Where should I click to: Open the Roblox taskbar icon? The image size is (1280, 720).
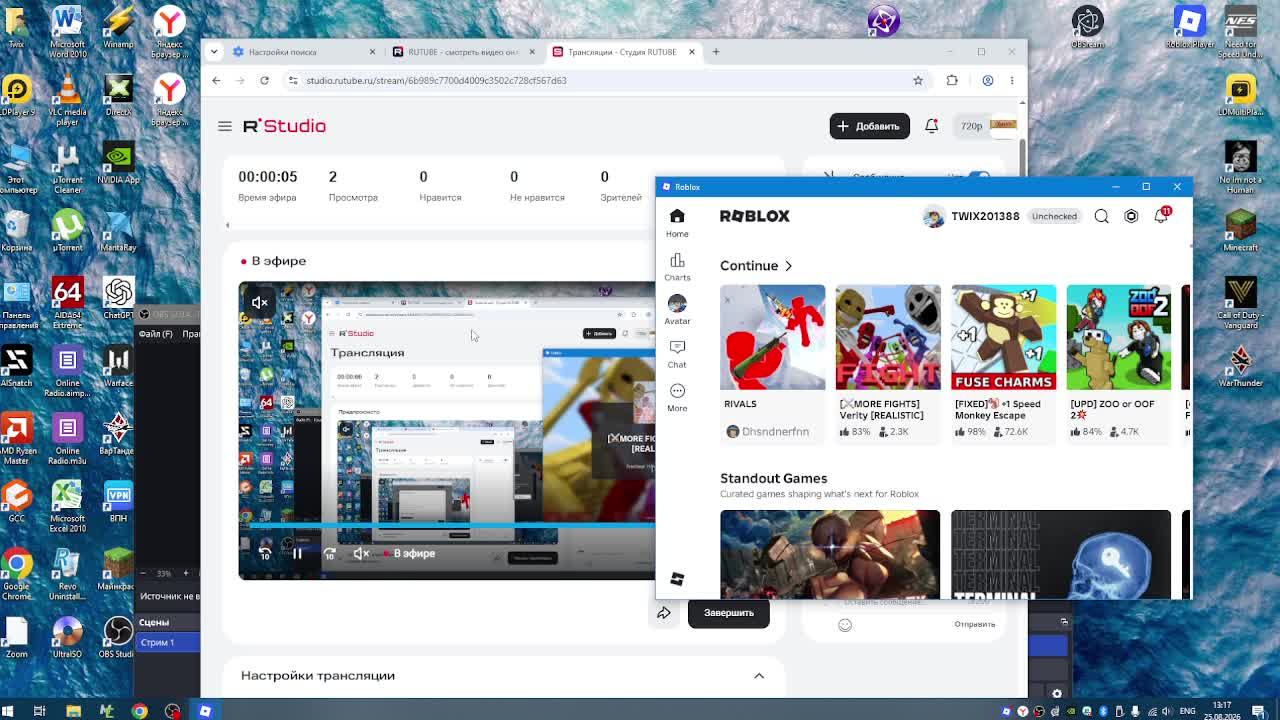tap(205, 711)
